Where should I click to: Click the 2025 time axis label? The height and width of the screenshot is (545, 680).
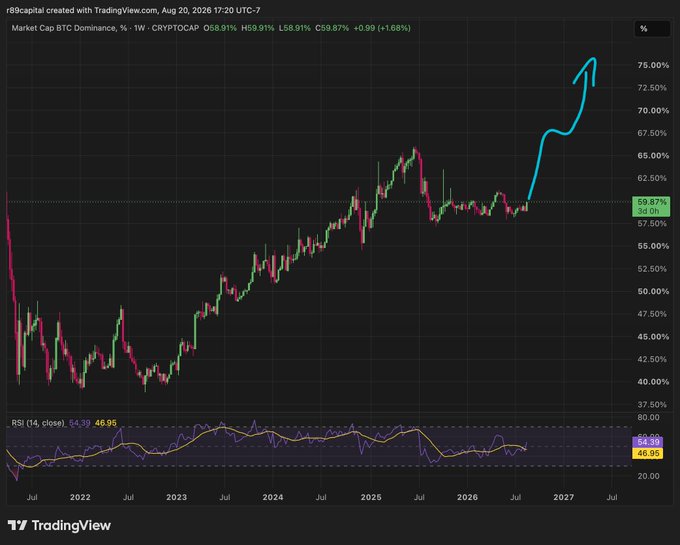(x=371, y=497)
